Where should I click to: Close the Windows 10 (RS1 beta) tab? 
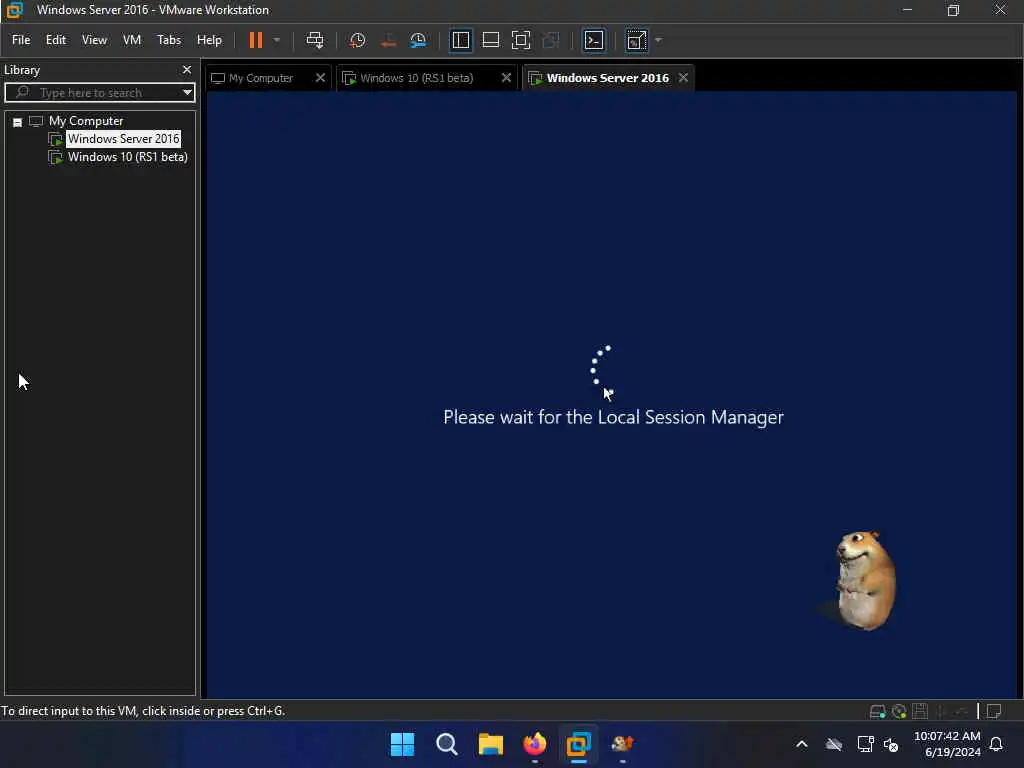pos(506,78)
